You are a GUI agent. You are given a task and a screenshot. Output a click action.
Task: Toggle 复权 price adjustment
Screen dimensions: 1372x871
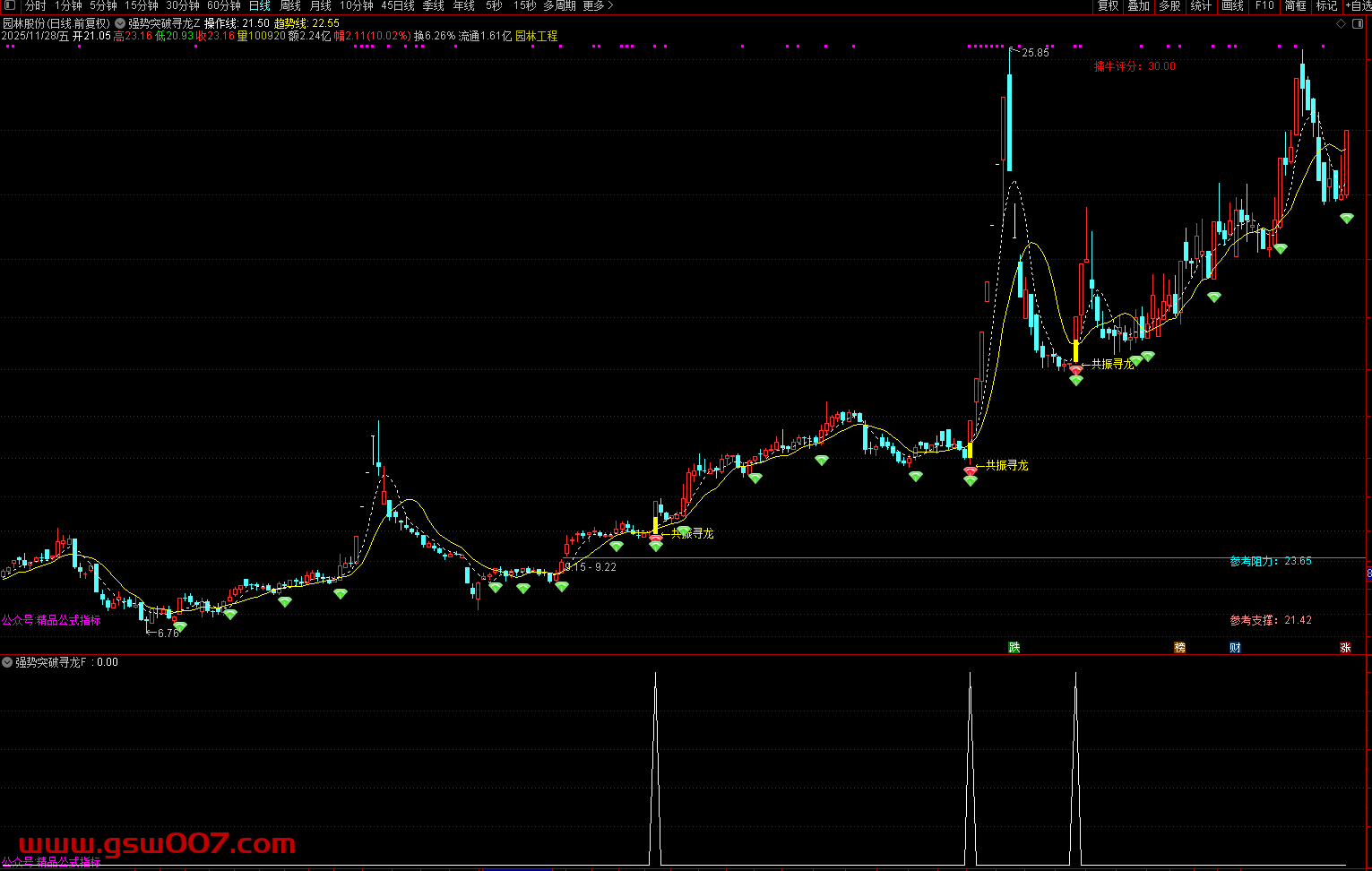point(1108,6)
